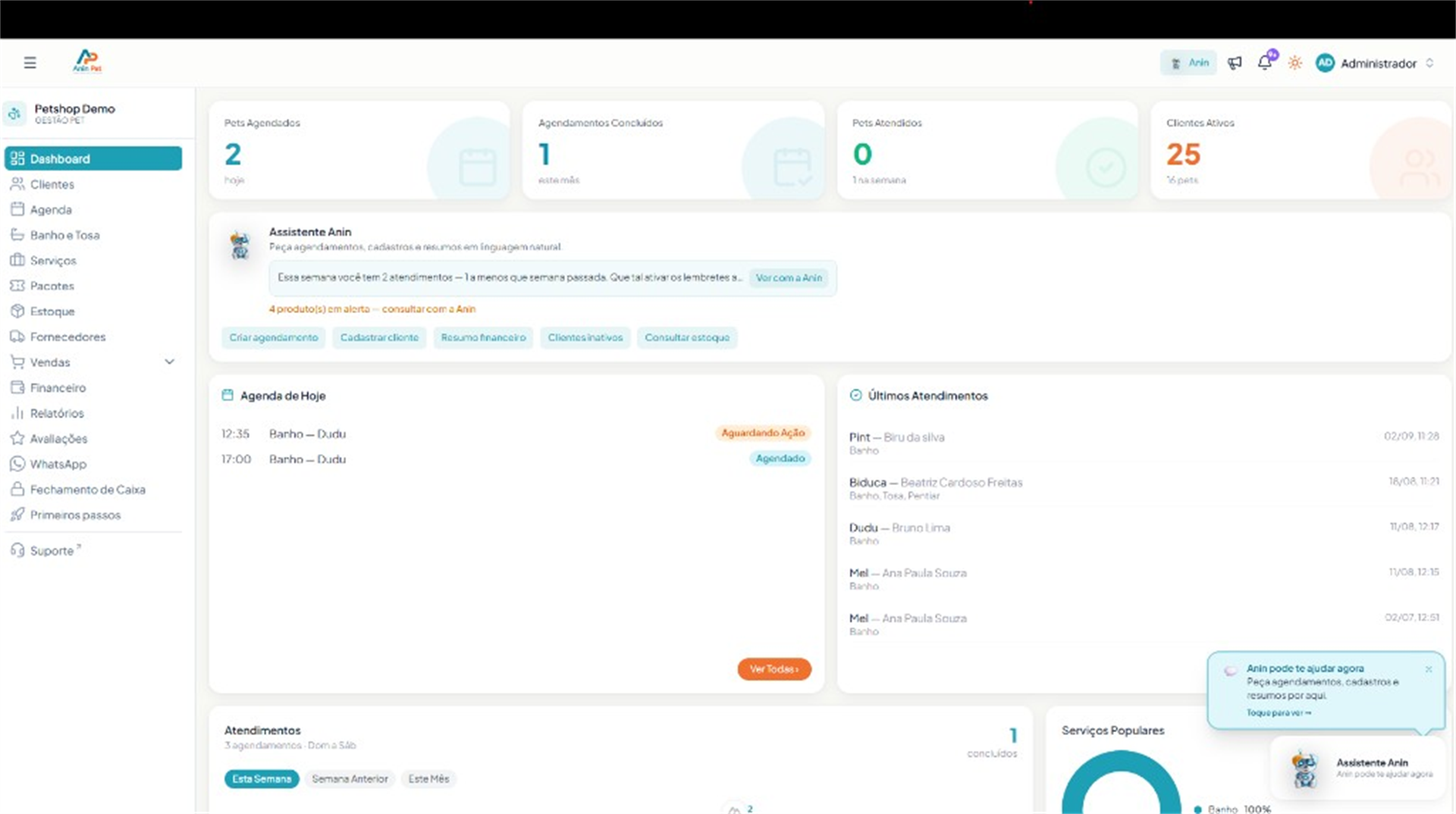Click the AD user avatar

click(x=1325, y=64)
